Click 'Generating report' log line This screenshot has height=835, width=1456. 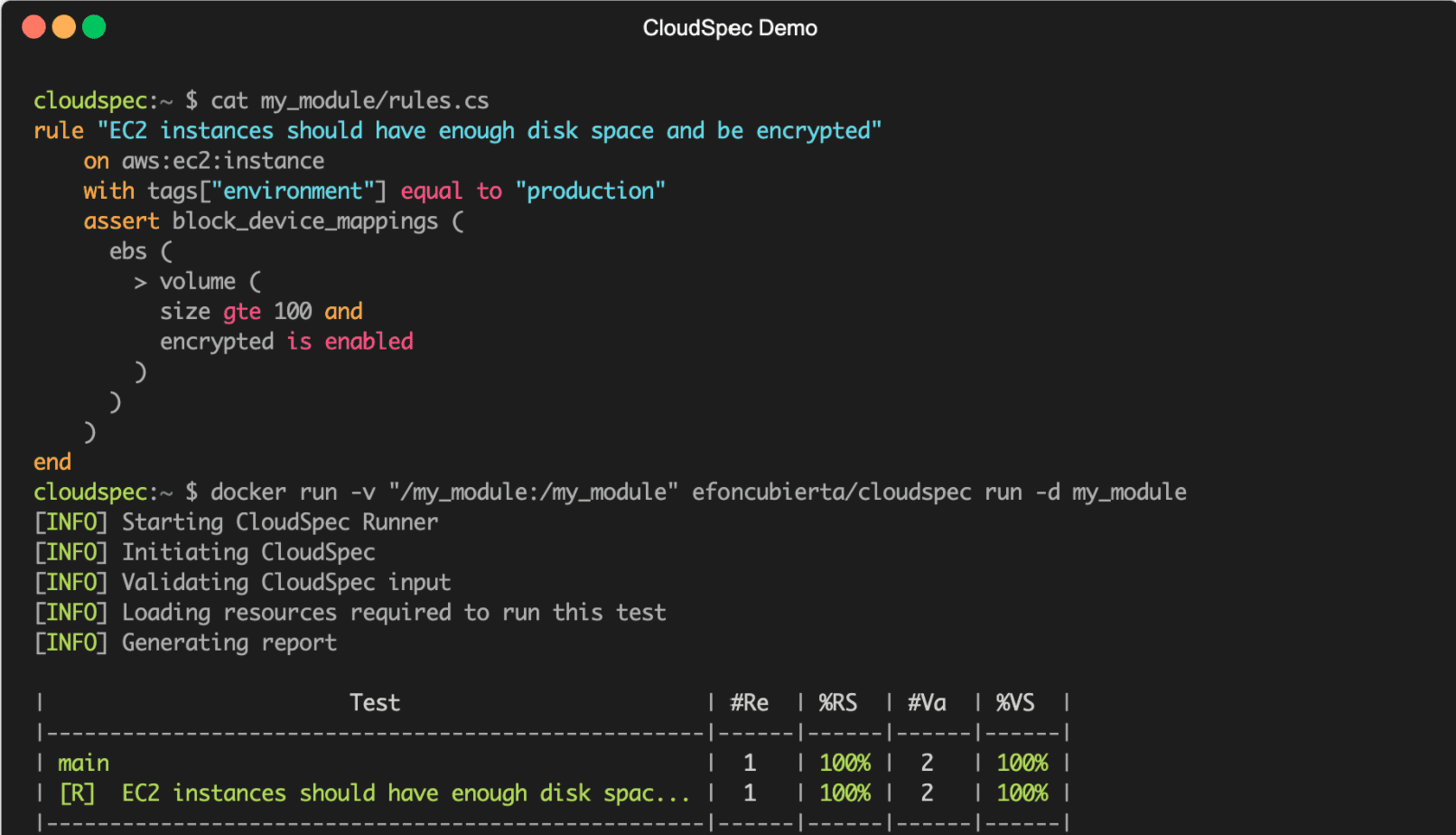(229, 643)
